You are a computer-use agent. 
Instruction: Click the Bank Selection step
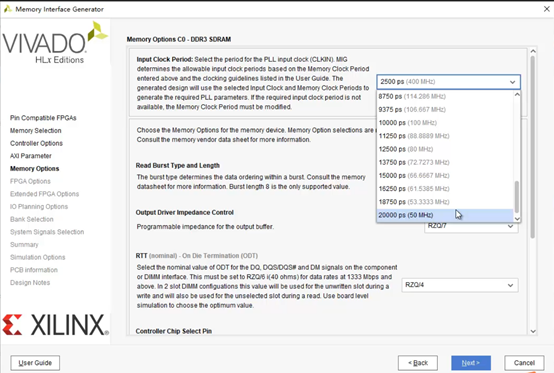pos(32,219)
